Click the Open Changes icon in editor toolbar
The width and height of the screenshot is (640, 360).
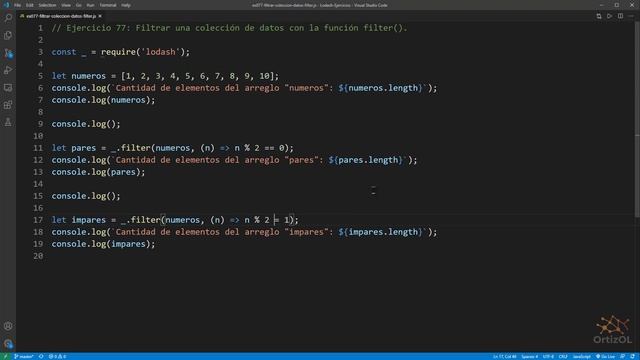(x=599, y=16)
